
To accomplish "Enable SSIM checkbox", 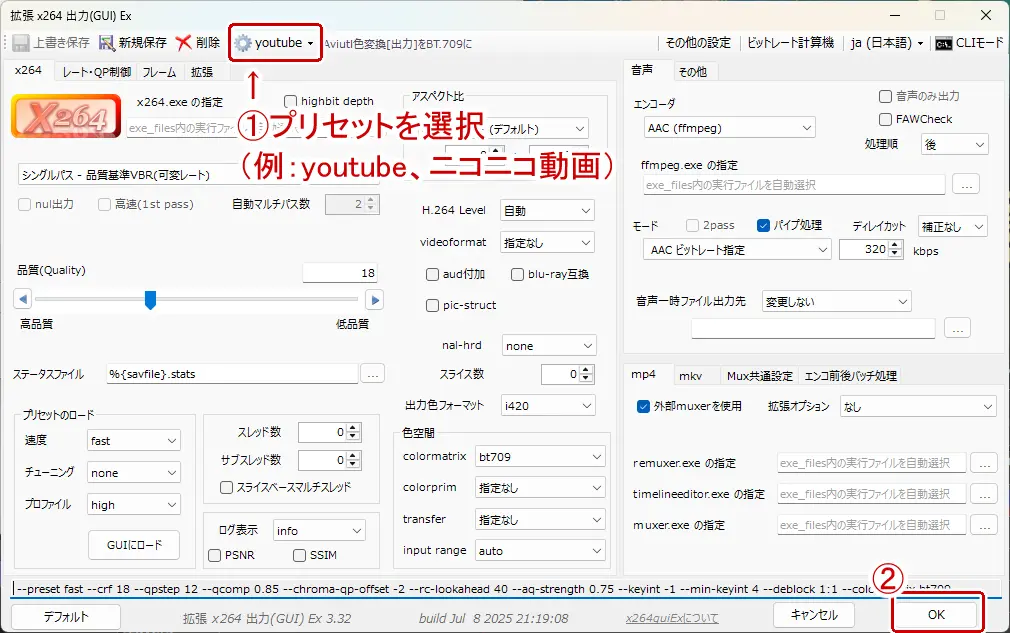I will pyautogui.click(x=300, y=555).
